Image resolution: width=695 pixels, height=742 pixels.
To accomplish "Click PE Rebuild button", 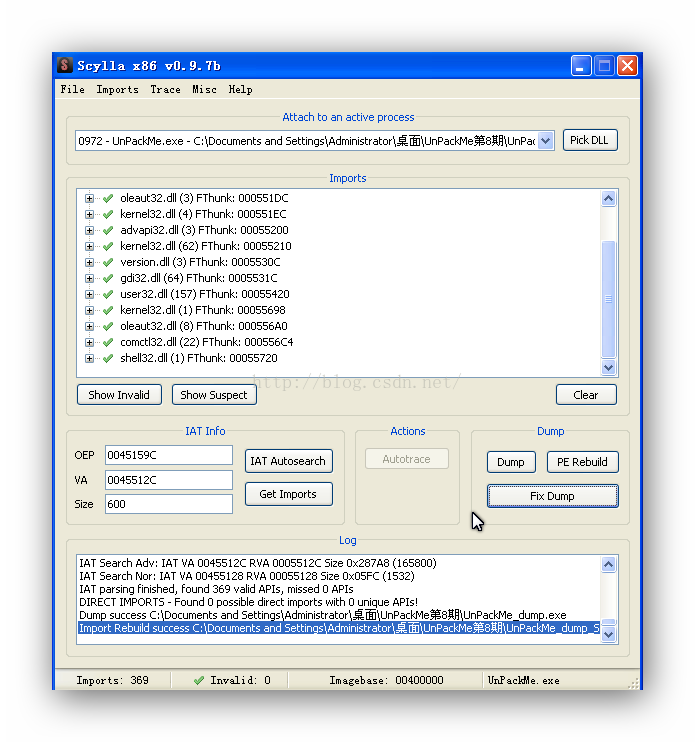I will [582, 462].
